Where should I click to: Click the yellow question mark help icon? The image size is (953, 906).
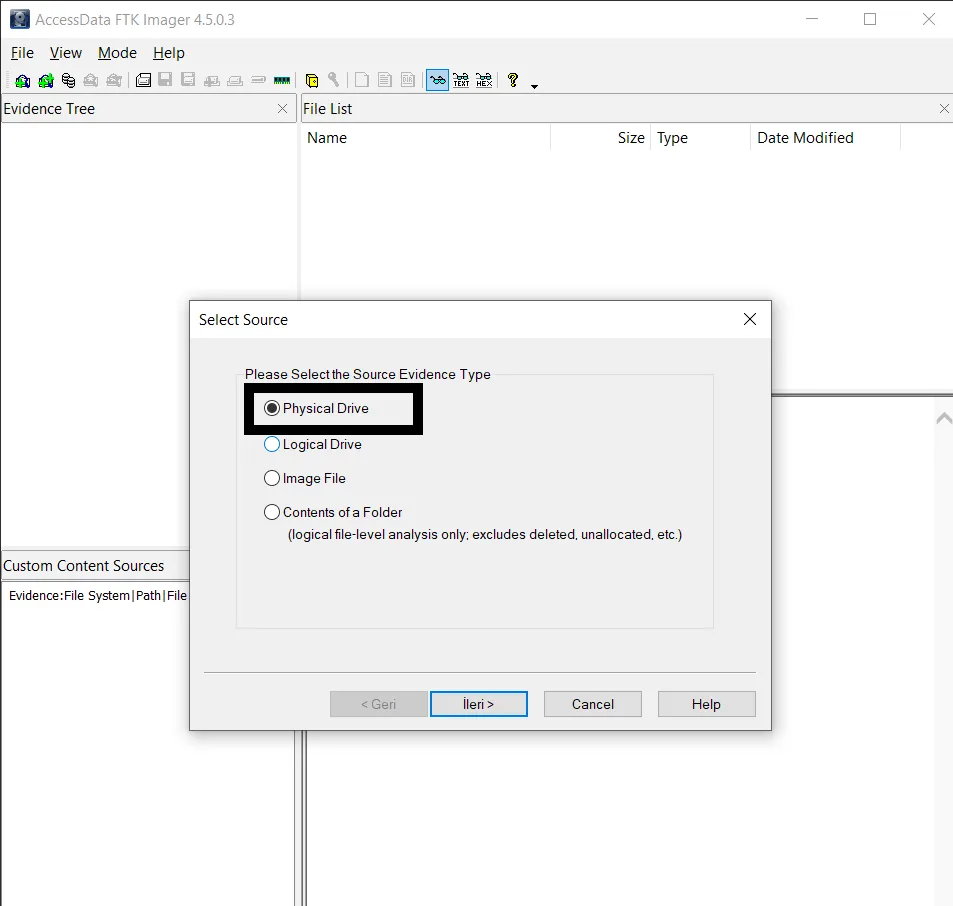[513, 80]
